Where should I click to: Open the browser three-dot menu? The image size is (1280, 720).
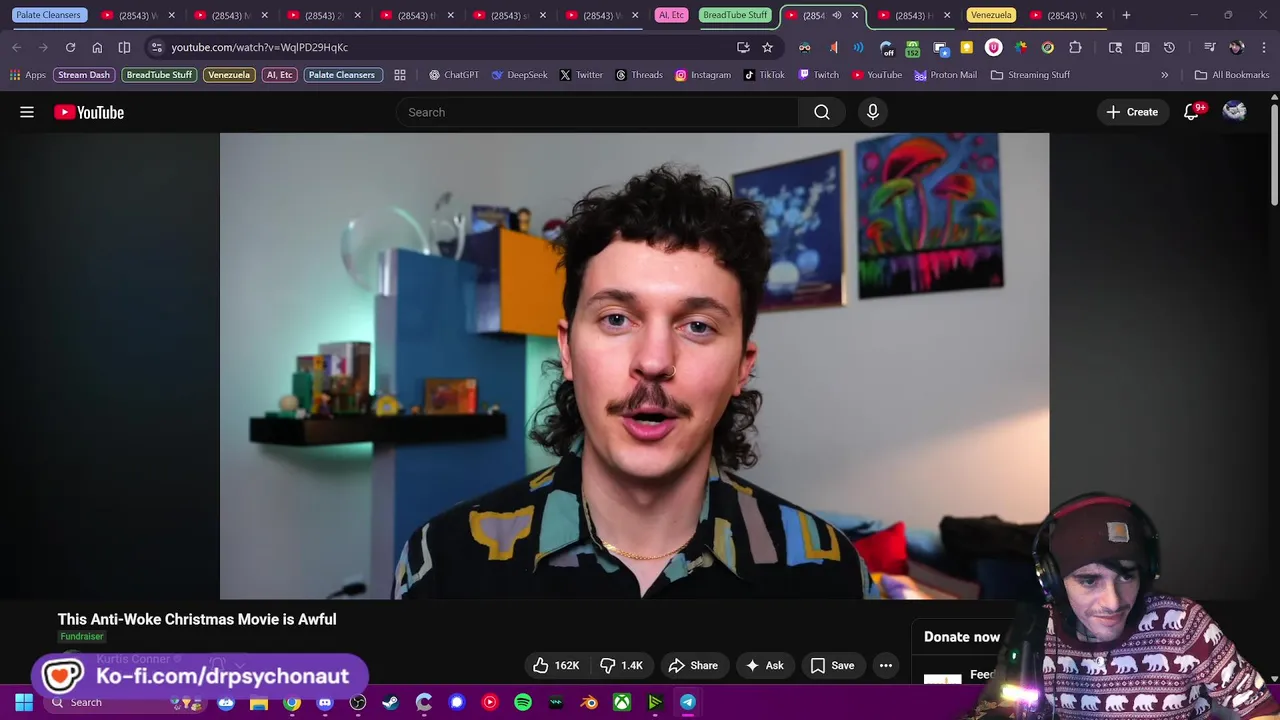click(1262, 47)
